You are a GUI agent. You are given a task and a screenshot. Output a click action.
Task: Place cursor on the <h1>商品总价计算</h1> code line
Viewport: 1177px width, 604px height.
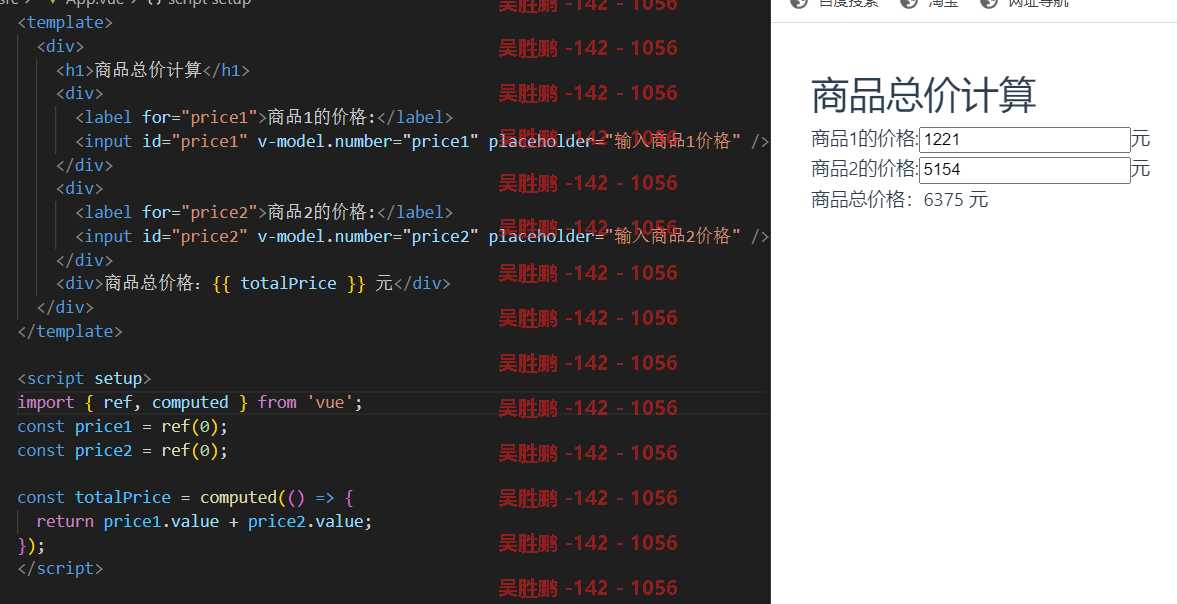(153, 70)
